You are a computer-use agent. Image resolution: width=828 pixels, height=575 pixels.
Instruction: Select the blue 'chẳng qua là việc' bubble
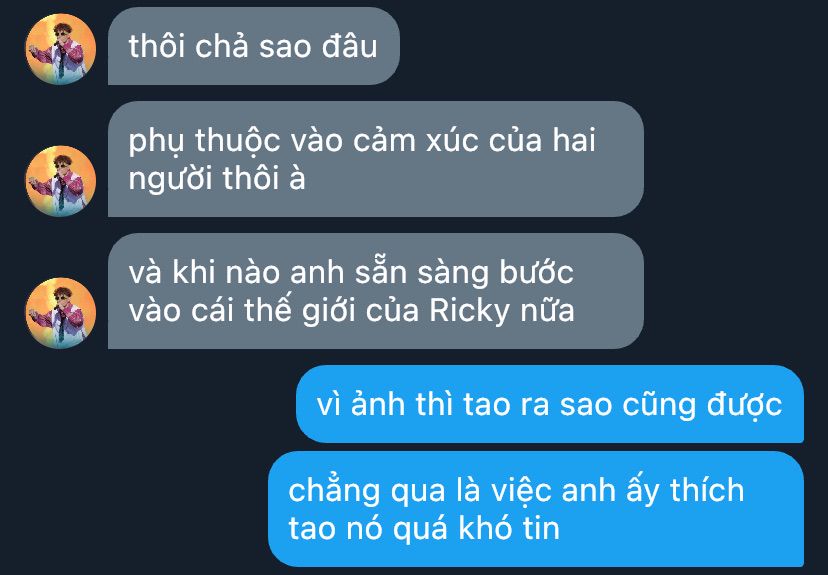click(536, 509)
